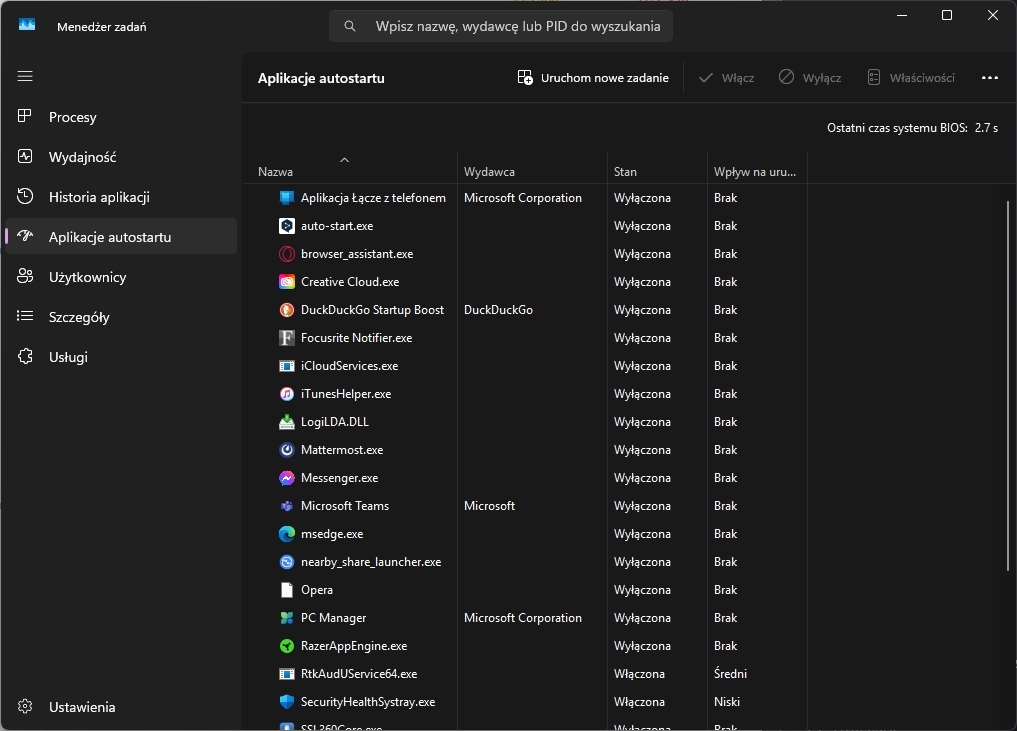1017x731 pixels.
Task: Switch to the Wydajność tab
Action: pyautogui.click(x=82, y=157)
